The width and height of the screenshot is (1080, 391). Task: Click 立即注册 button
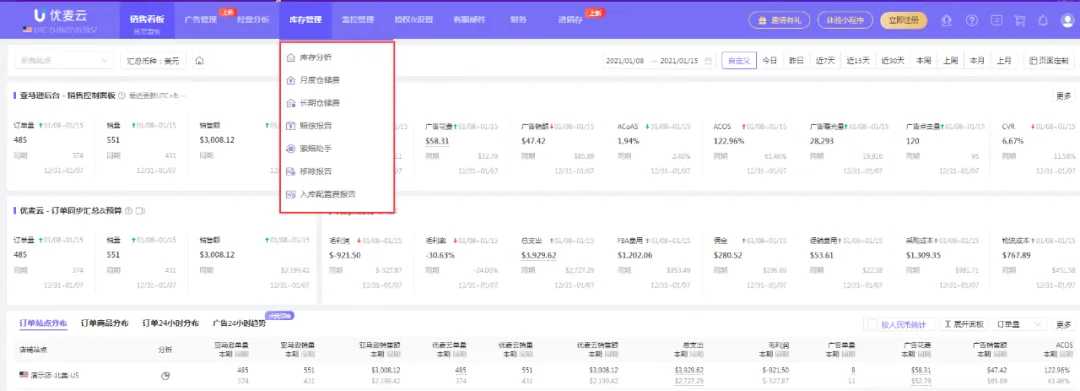click(x=903, y=20)
